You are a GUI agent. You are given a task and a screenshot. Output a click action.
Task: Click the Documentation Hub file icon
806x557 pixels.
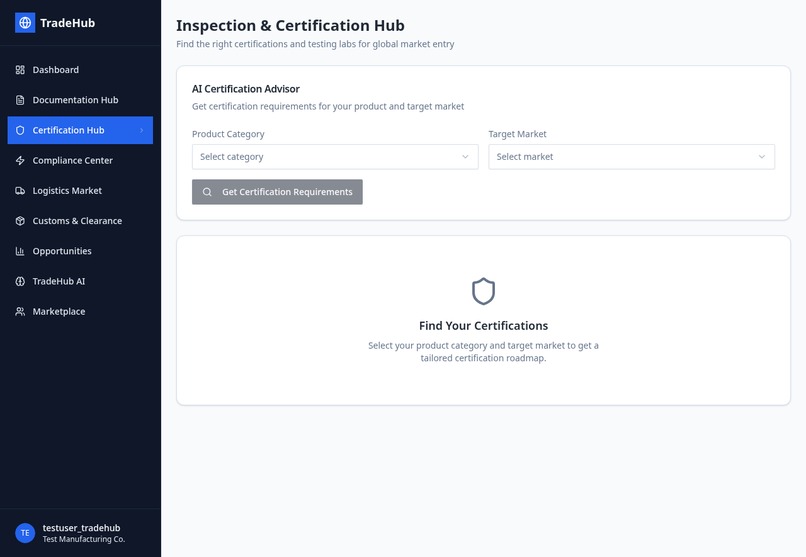(x=20, y=100)
